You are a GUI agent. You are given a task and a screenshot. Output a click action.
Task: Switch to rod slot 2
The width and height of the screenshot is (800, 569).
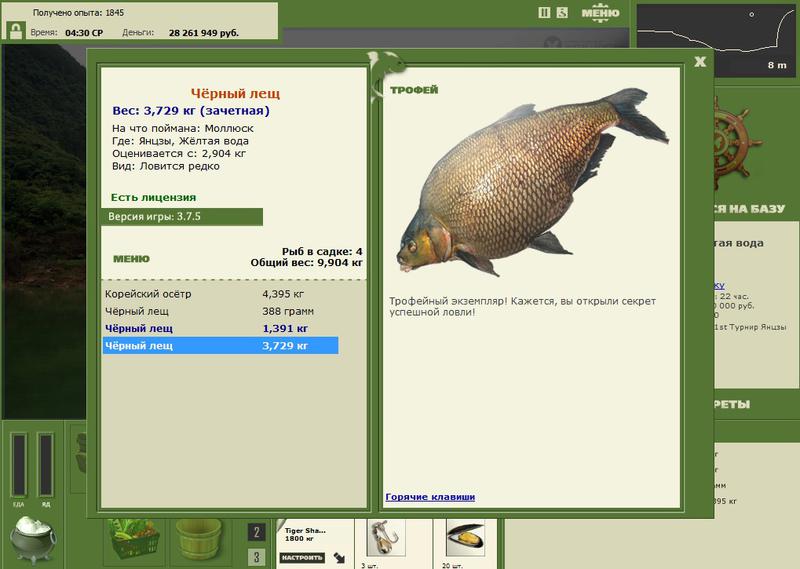[257, 532]
